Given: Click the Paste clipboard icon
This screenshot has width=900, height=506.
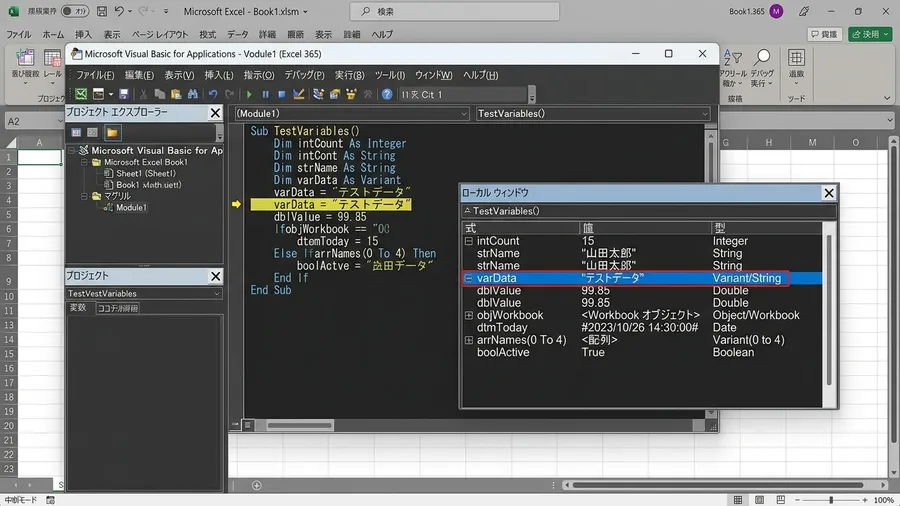Looking at the screenshot, I should click(x=176, y=94).
